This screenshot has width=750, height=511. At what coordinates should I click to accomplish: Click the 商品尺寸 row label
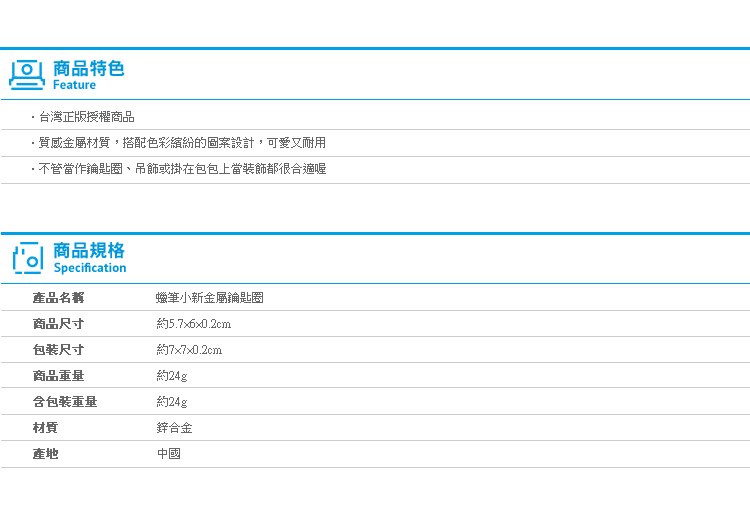click(x=58, y=324)
